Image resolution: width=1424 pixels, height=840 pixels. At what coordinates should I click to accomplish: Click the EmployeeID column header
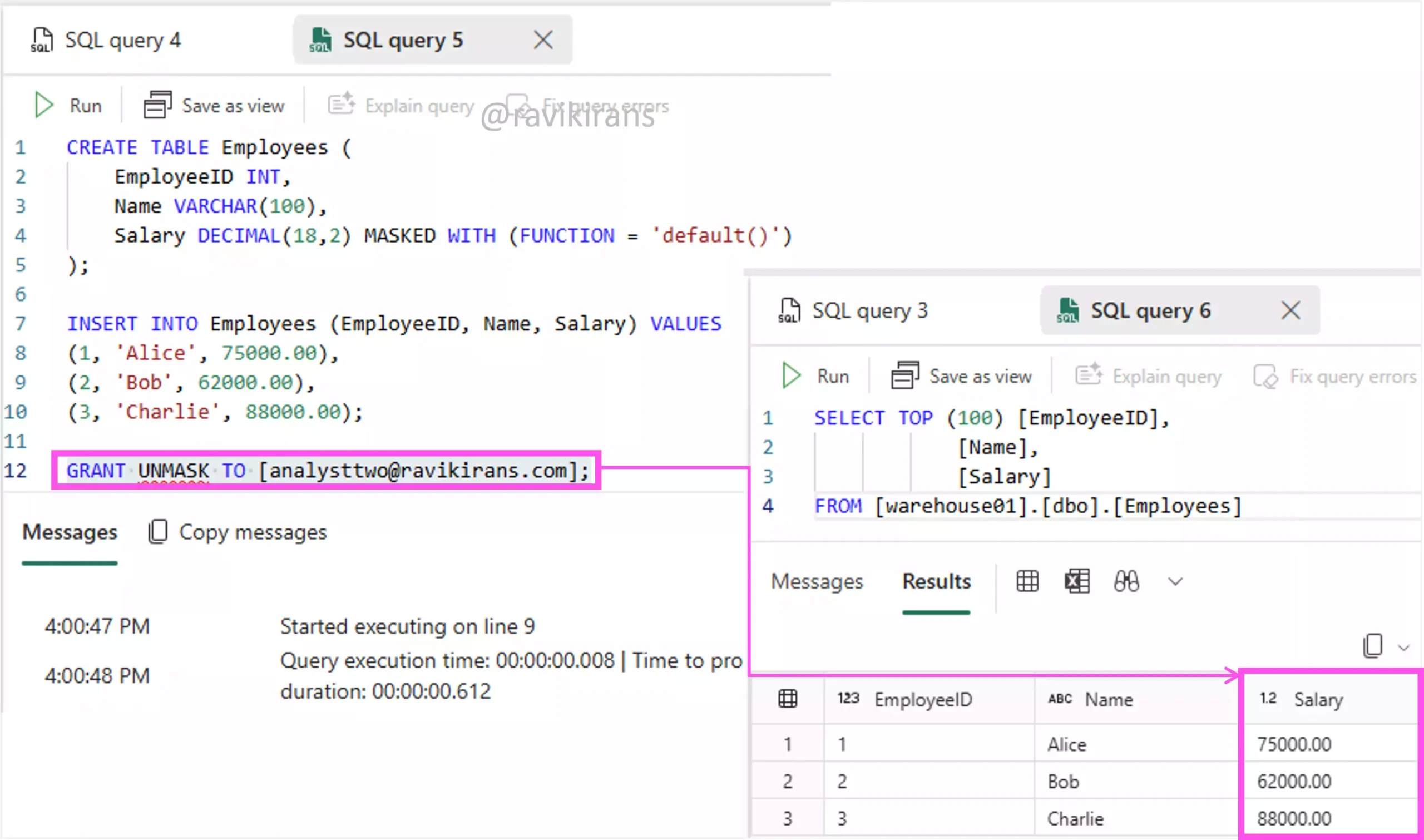click(x=929, y=700)
